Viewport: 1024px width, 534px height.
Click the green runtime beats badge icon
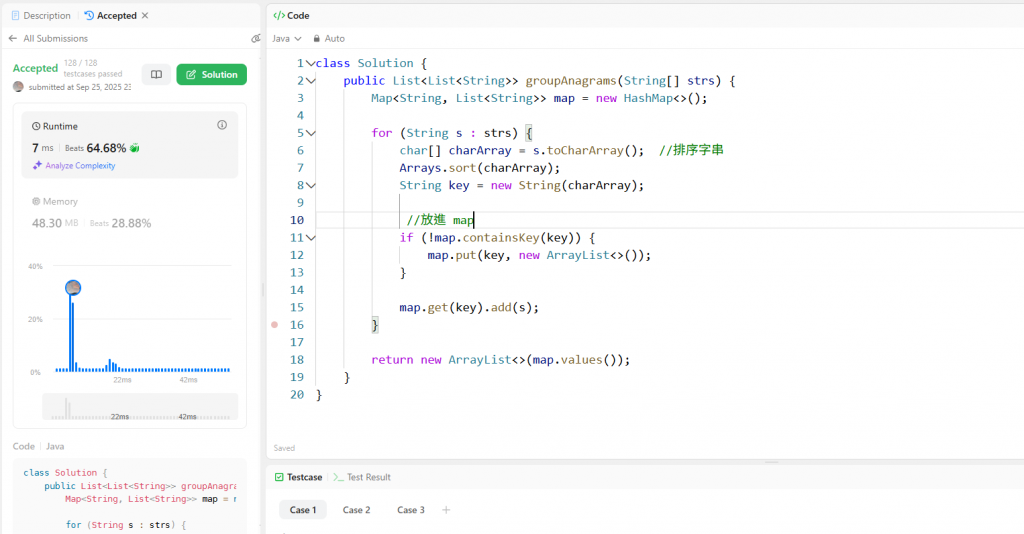[x=135, y=148]
